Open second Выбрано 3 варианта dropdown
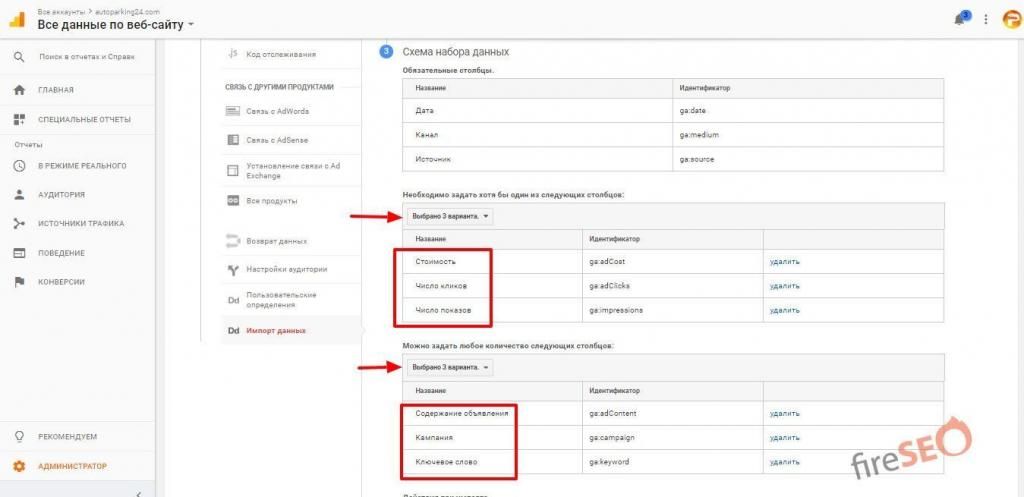Viewport: 1024px width, 497px height. coord(449,367)
